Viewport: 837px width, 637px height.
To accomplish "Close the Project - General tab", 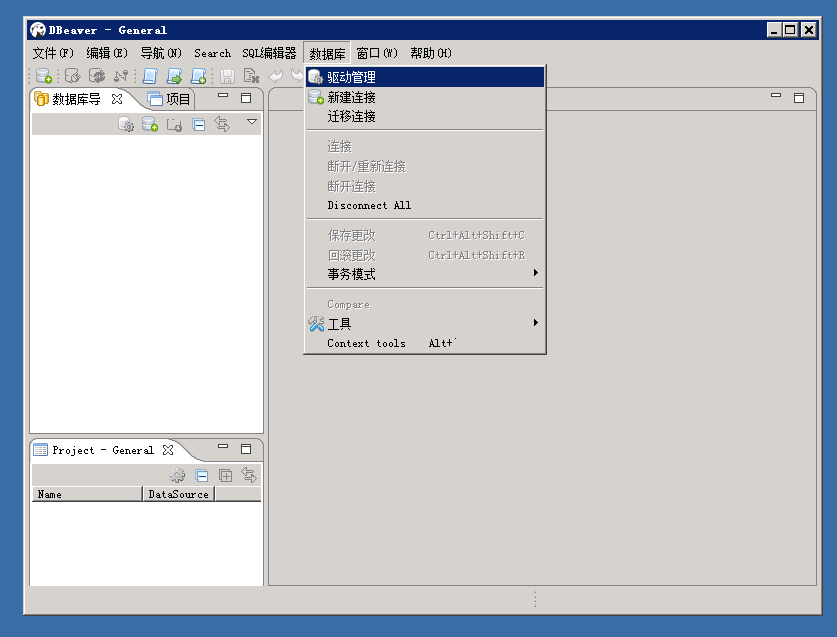I will pyautogui.click(x=168, y=450).
